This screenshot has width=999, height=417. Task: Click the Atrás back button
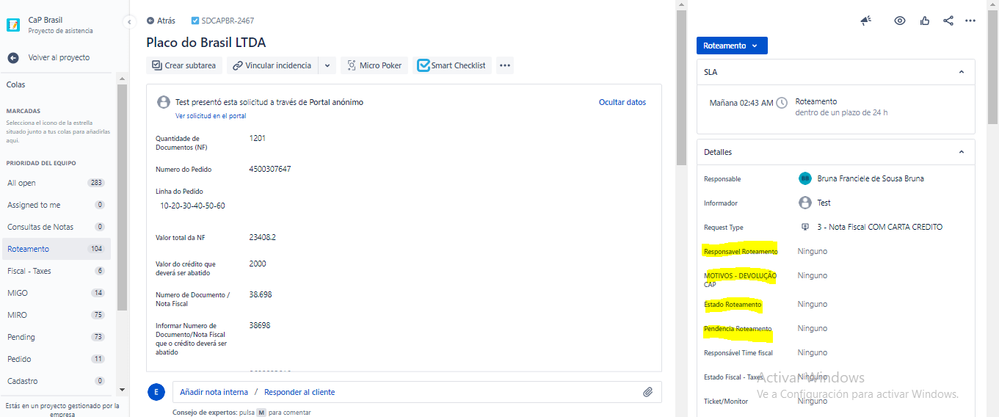click(x=161, y=21)
